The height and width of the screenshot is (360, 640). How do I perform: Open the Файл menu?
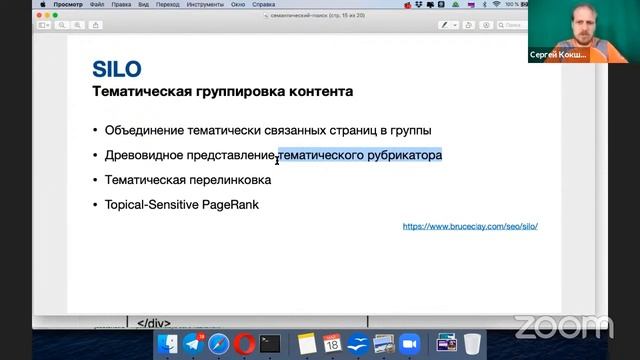coord(97,4)
